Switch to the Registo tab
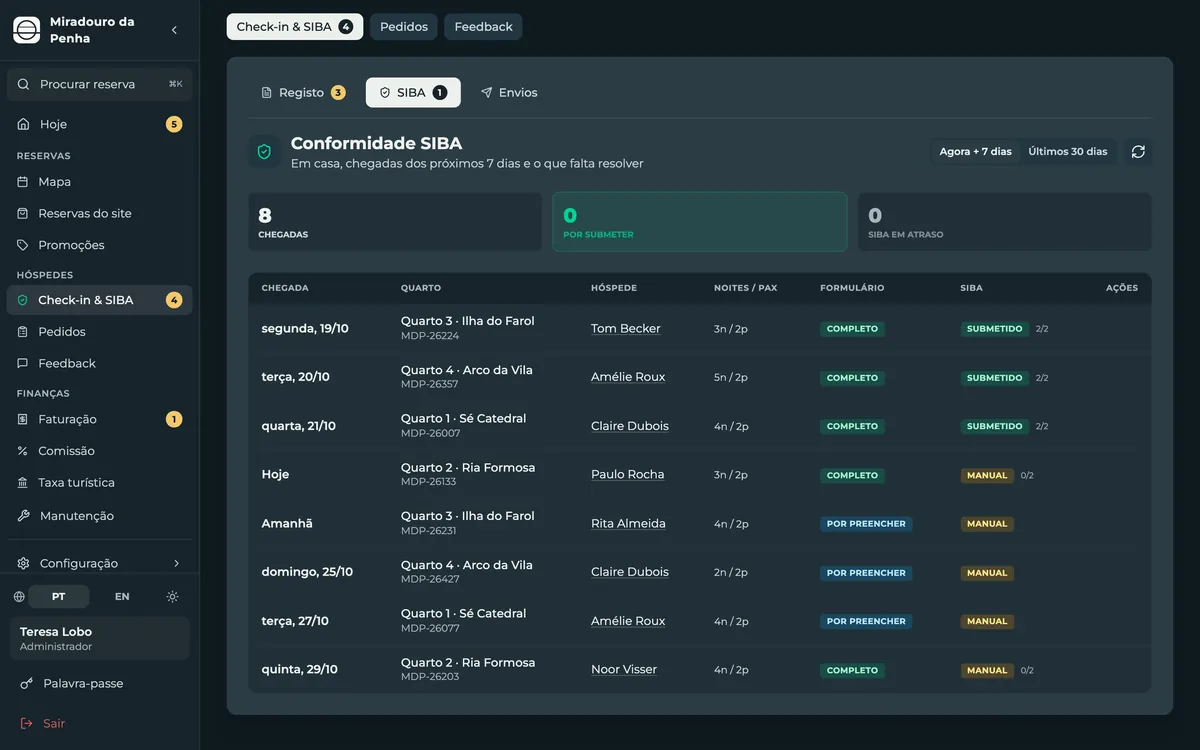This screenshot has width=1200, height=750. (302, 92)
